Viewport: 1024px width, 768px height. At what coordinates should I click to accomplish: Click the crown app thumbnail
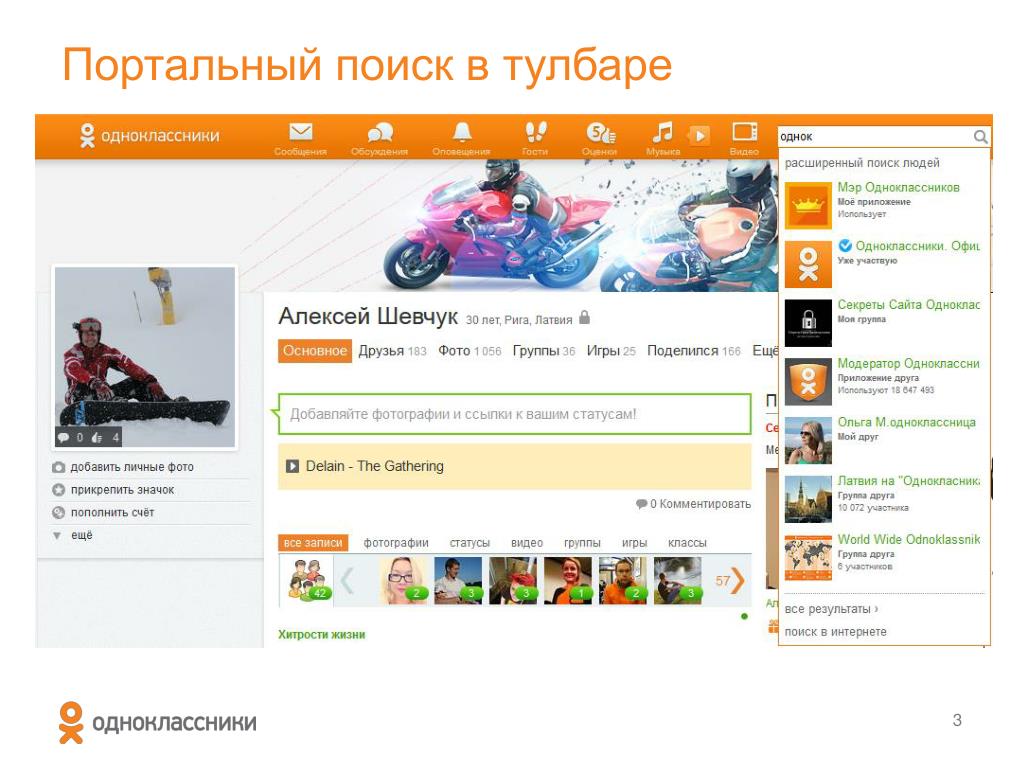pos(808,206)
